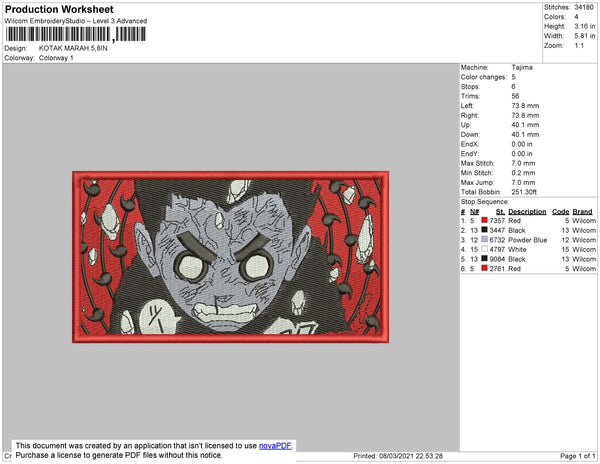
Task: Select the Up value 40.1 mm
Action: click(x=525, y=125)
